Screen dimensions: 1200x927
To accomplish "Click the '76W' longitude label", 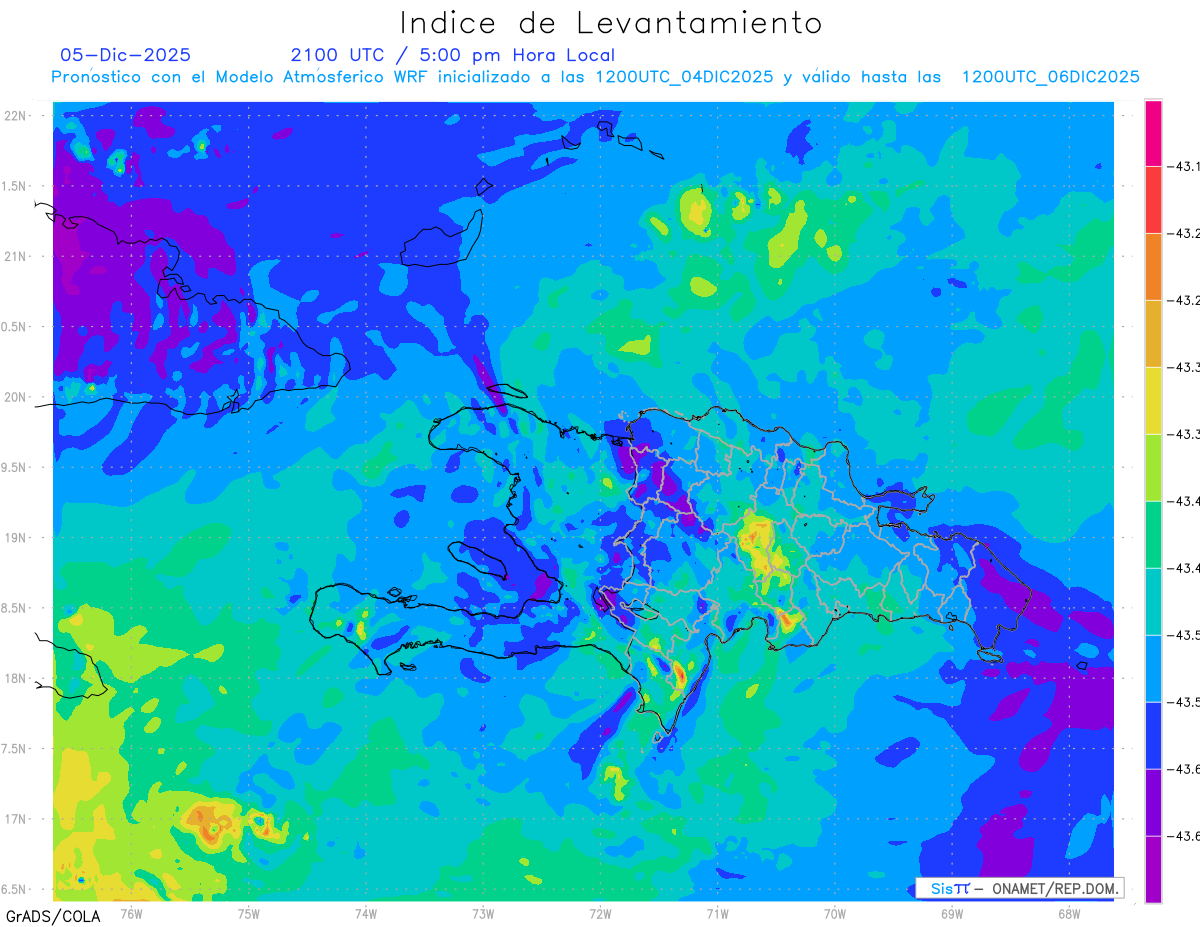I will (131, 913).
